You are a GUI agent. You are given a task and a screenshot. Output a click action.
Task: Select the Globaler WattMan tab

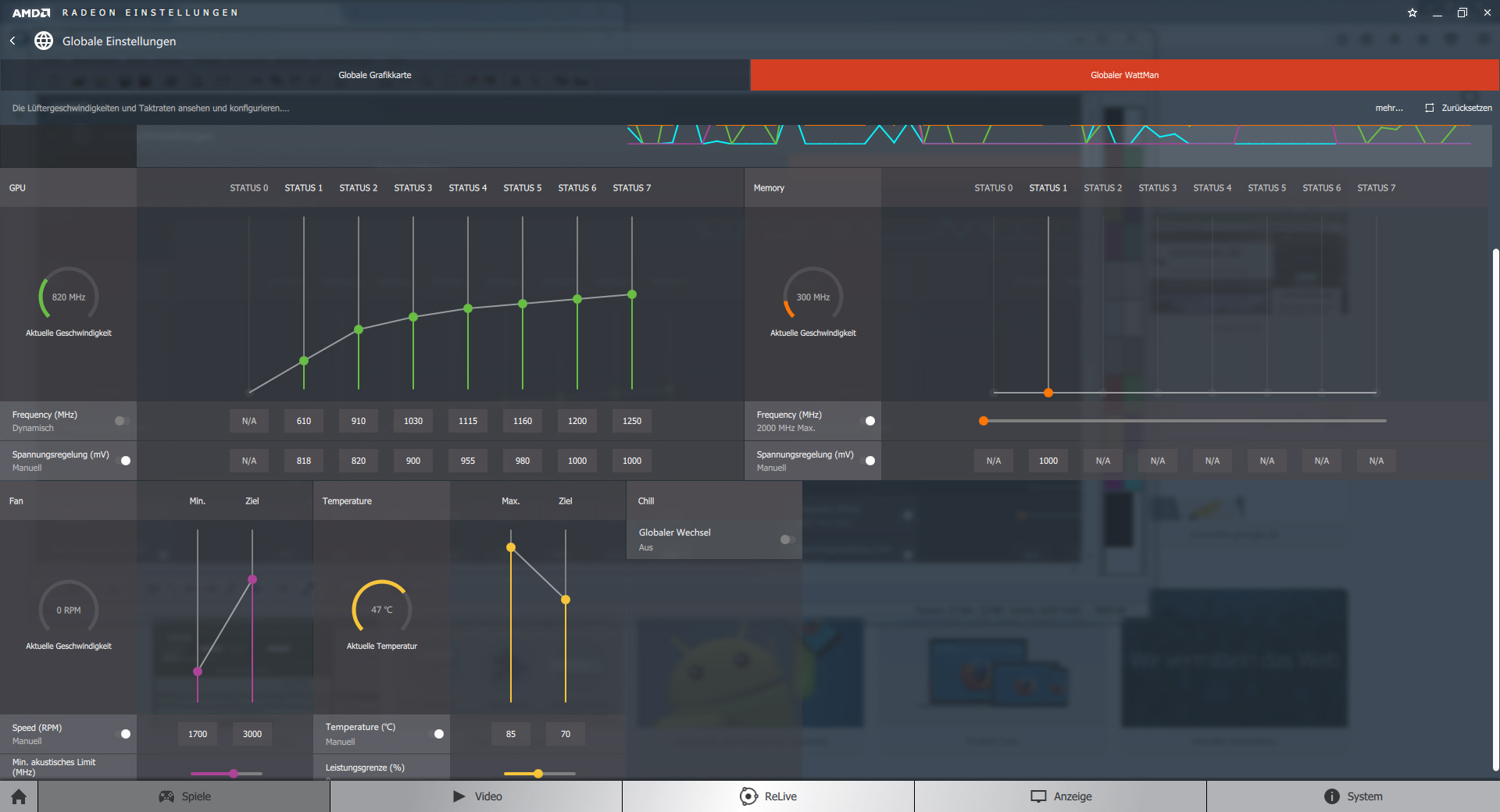click(1125, 75)
